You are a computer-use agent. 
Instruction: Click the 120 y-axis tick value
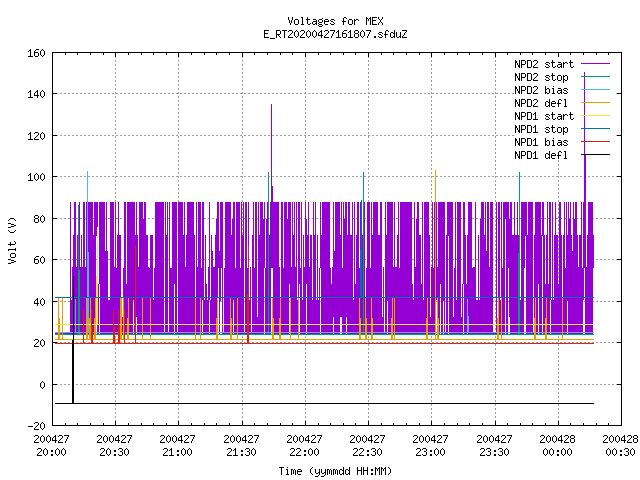click(x=36, y=136)
